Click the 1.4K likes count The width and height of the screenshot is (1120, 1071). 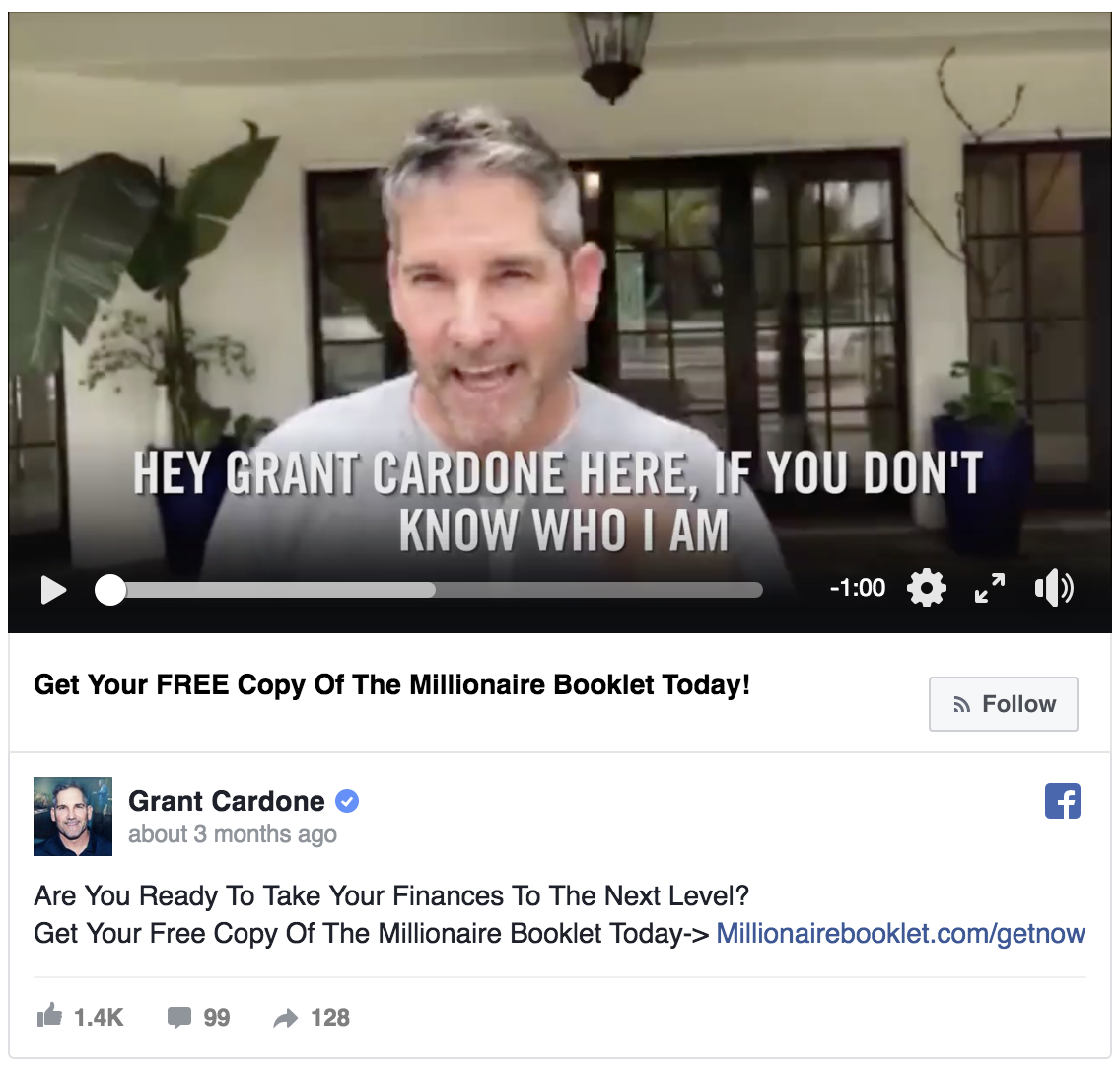pos(100,1018)
